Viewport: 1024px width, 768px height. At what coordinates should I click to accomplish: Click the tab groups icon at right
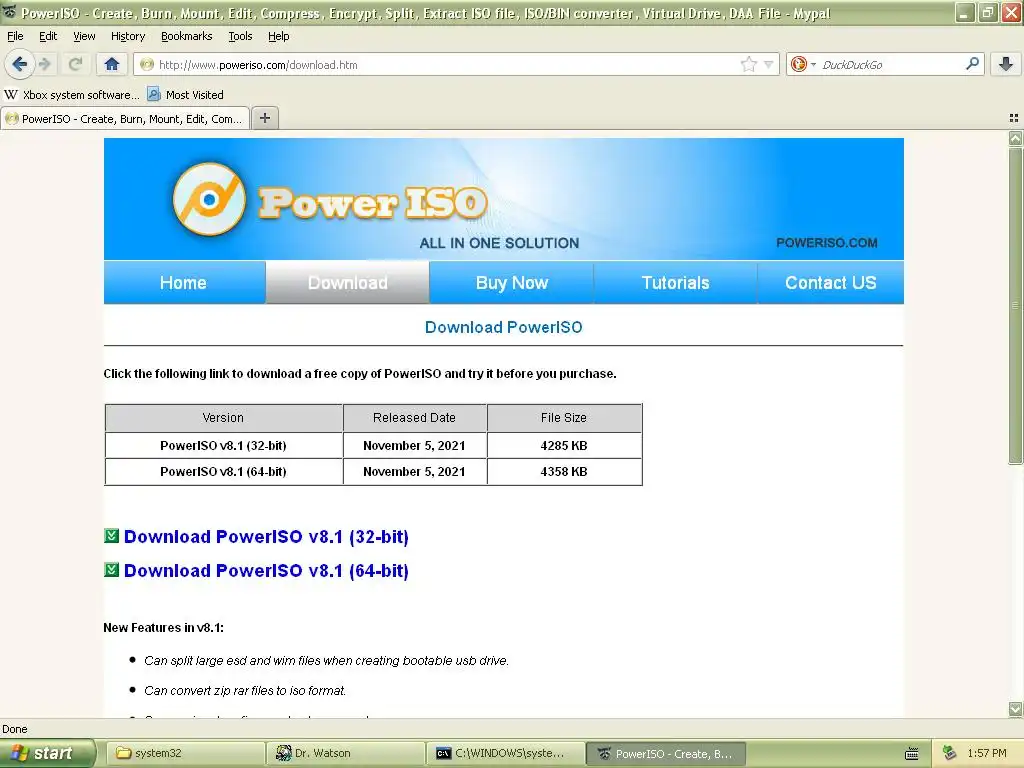(1014, 118)
